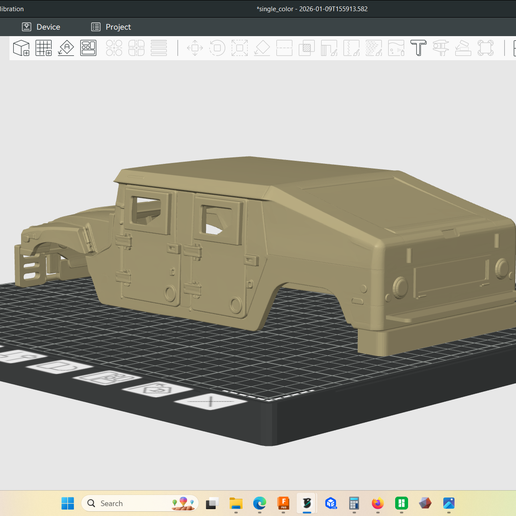Click the Bambu Studio taskbar icon
Image resolution: width=516 pixels, height=516 pixels.
[x=307, y=503]
